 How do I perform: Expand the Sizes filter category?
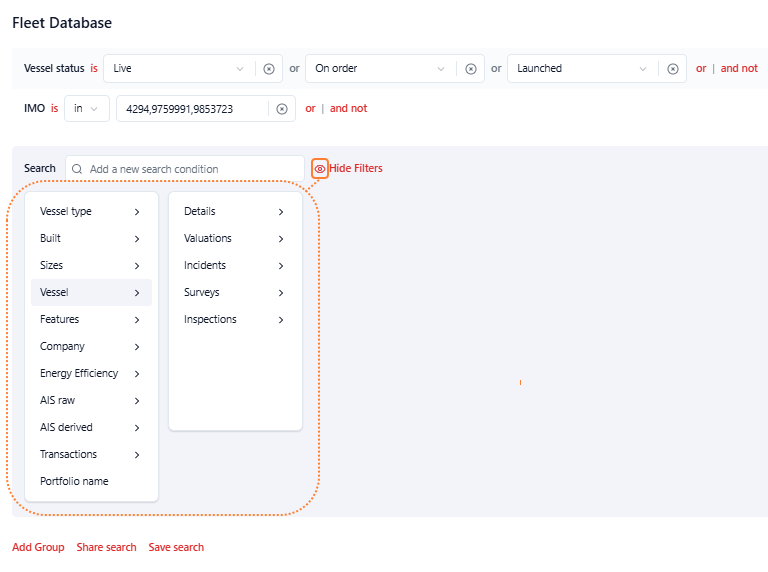pos(91,265)
